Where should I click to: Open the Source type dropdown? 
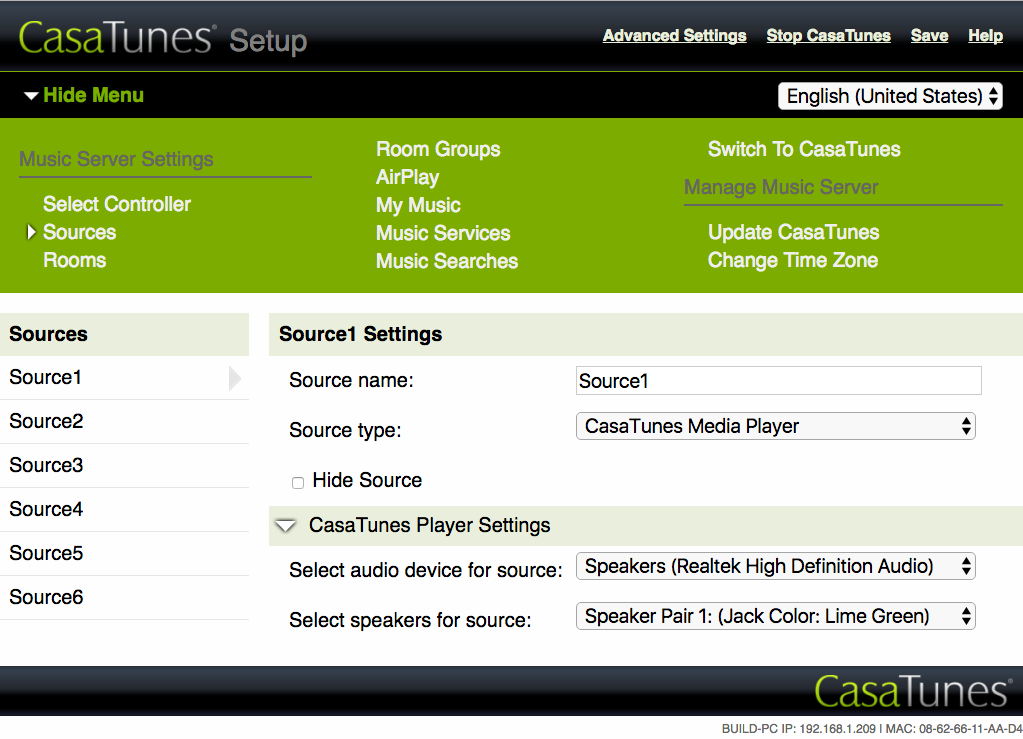pyautogui.click(x=775, y=426)
